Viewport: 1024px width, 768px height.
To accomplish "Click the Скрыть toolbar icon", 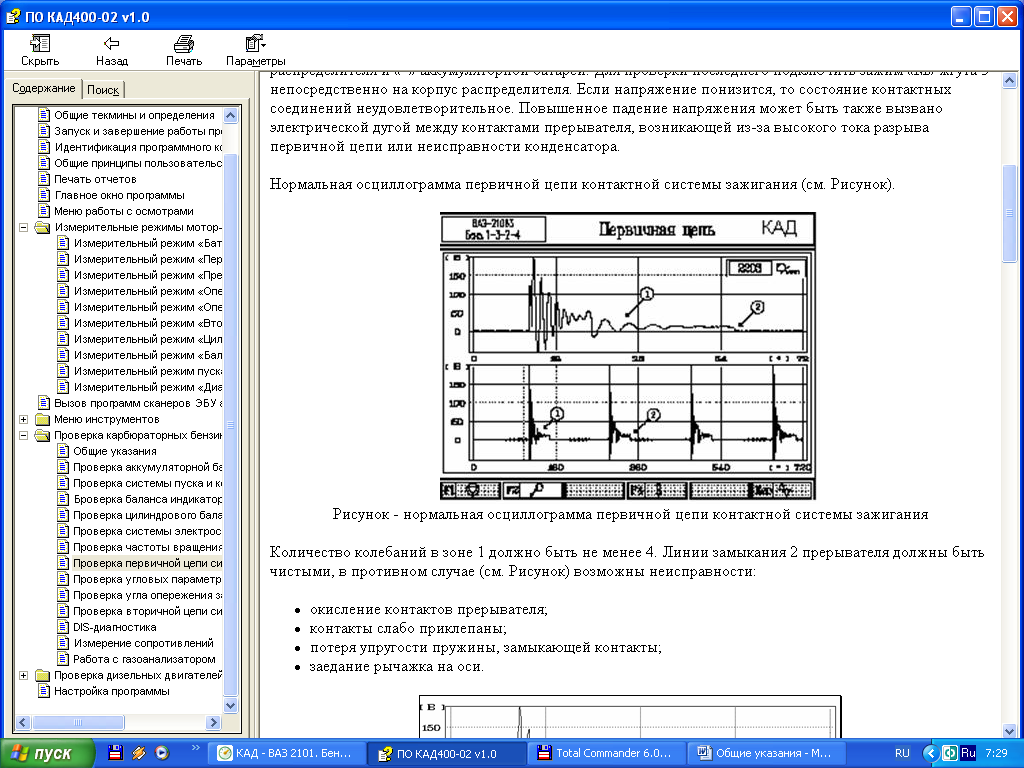I will point(40,44).
